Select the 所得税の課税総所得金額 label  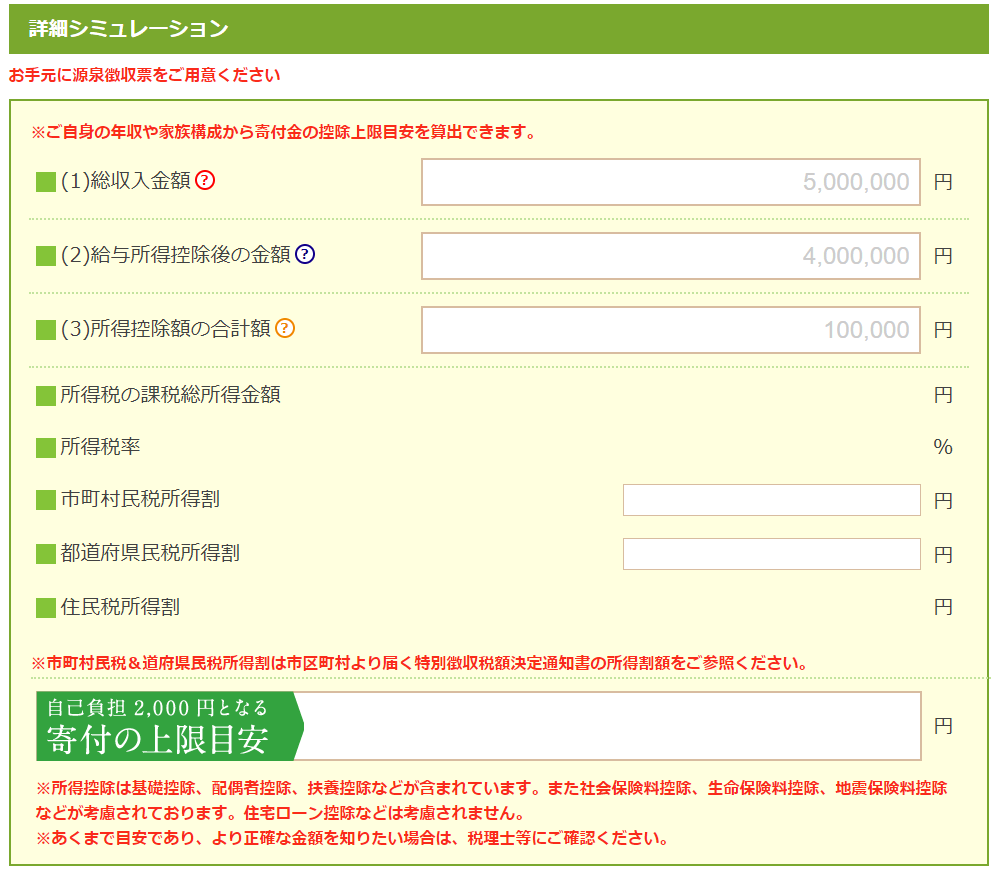point(171,395)
